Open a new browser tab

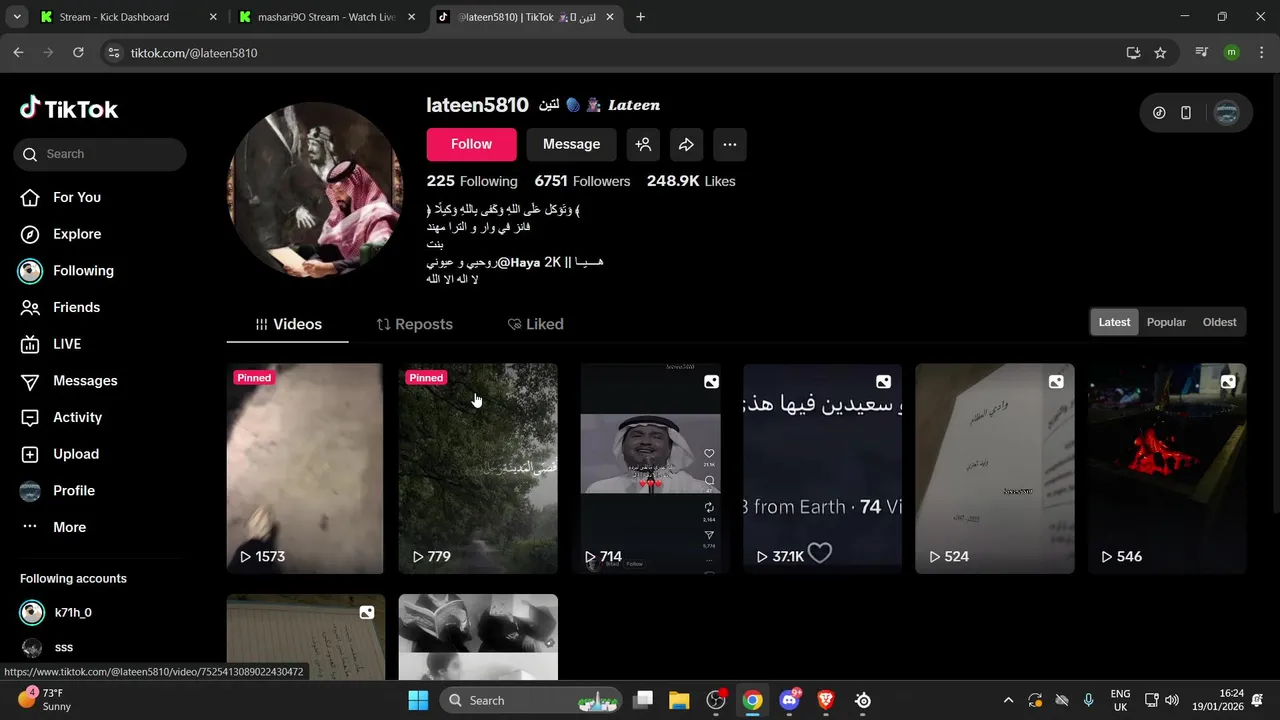pos(640,17)
